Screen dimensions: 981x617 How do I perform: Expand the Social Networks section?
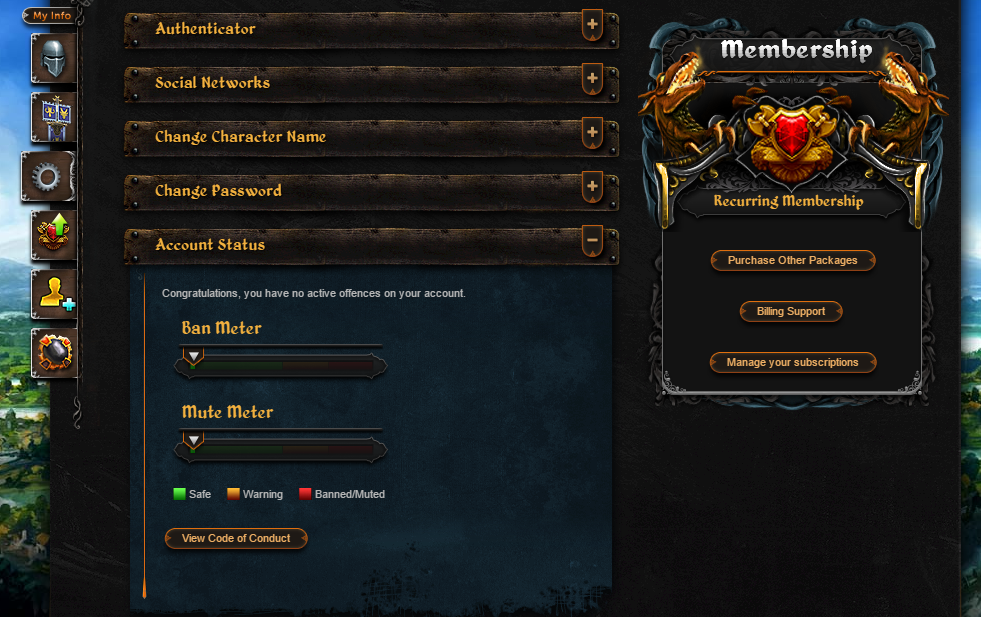[592, 79]
